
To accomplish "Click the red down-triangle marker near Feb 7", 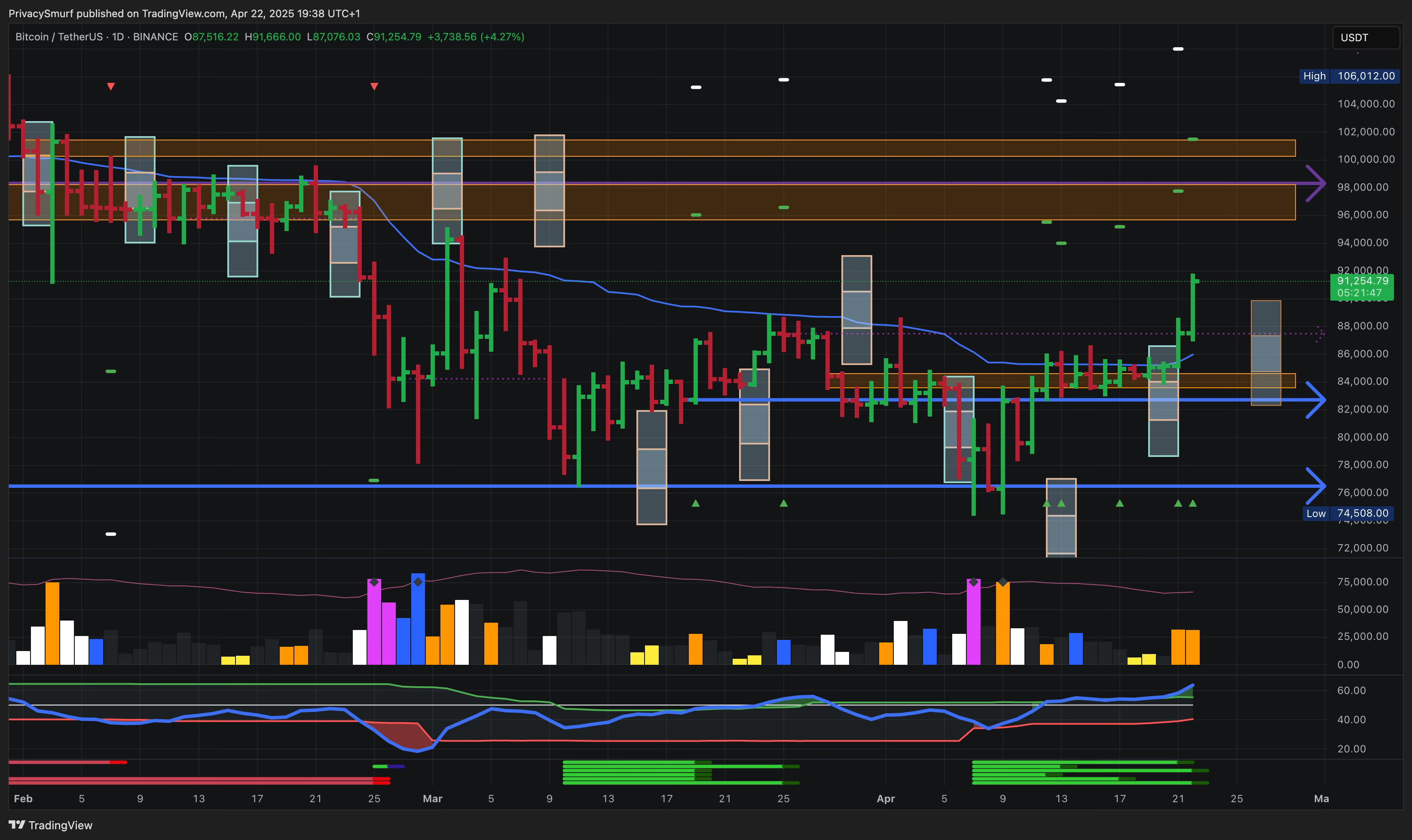I will 111,87.
